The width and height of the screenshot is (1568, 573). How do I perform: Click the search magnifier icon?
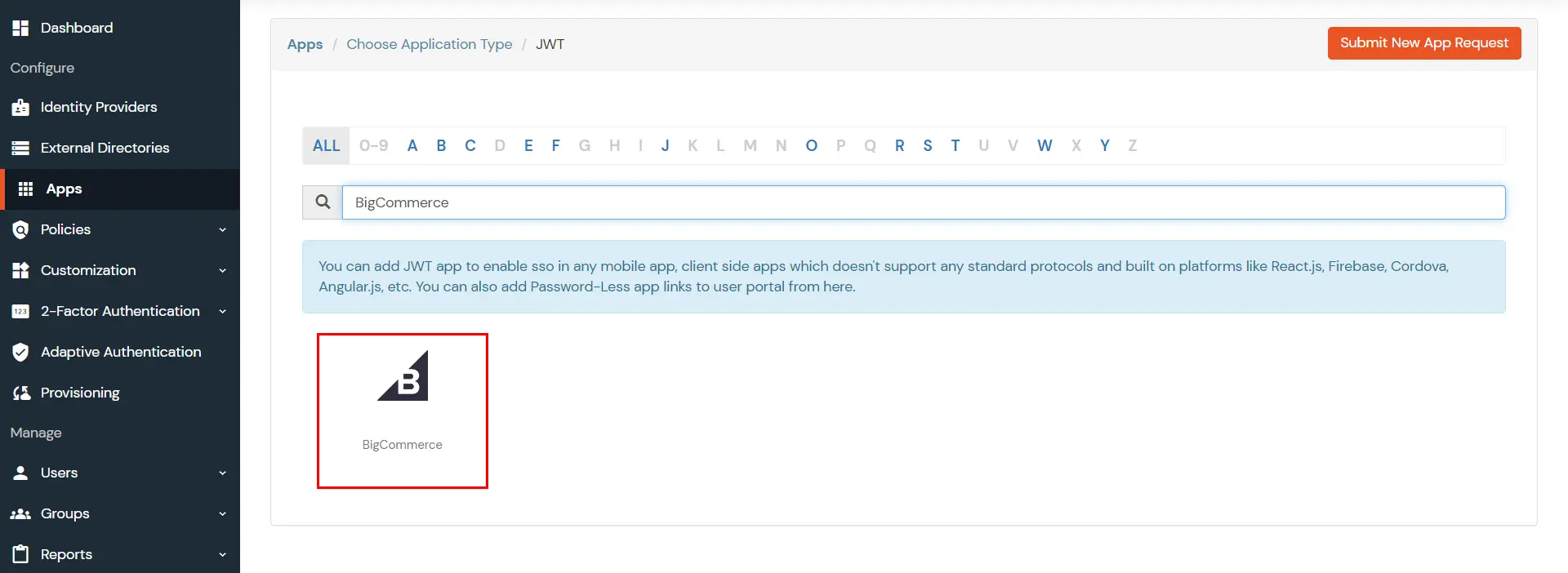[323, 202]
